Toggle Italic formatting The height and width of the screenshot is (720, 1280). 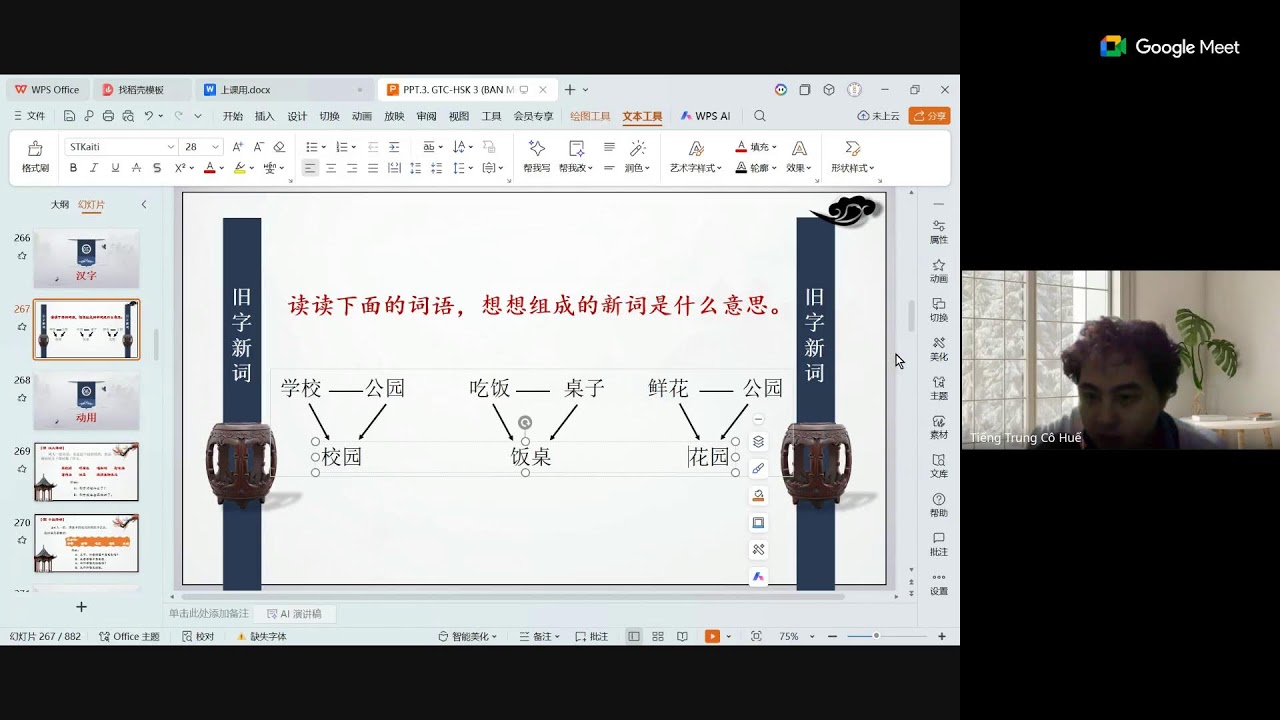click(94, 168)
